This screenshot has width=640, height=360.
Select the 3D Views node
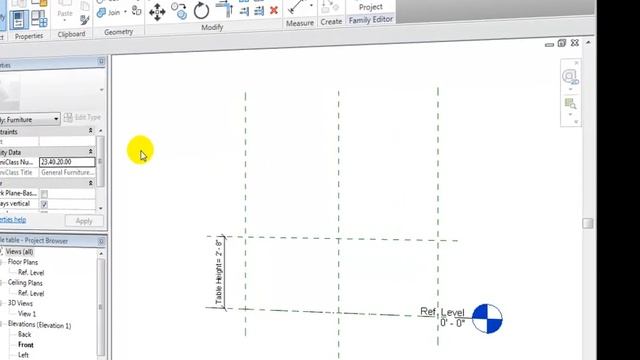tap(20, 303)
